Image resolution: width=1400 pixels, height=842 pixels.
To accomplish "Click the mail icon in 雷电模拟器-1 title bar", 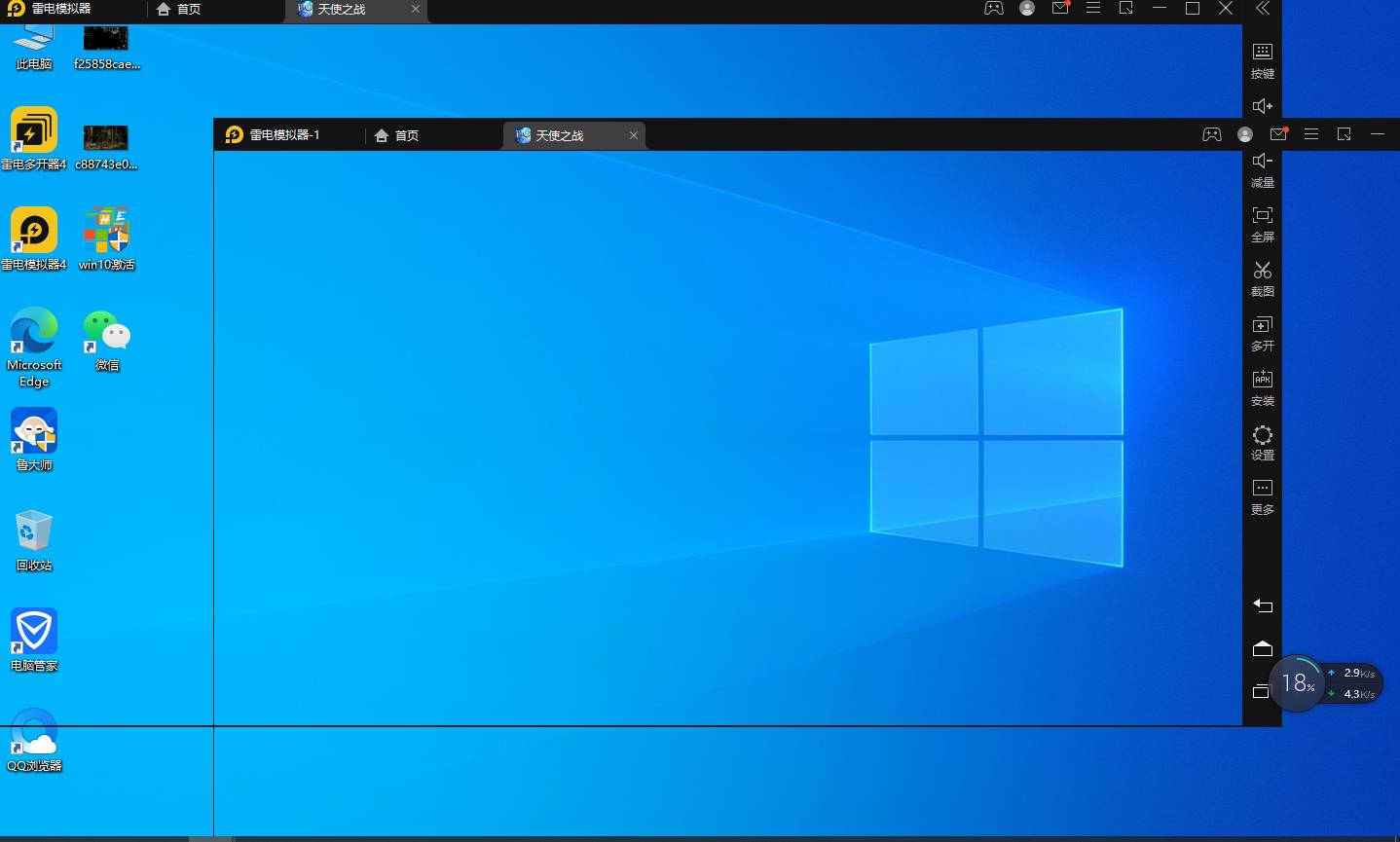I will coord(1278,134).
